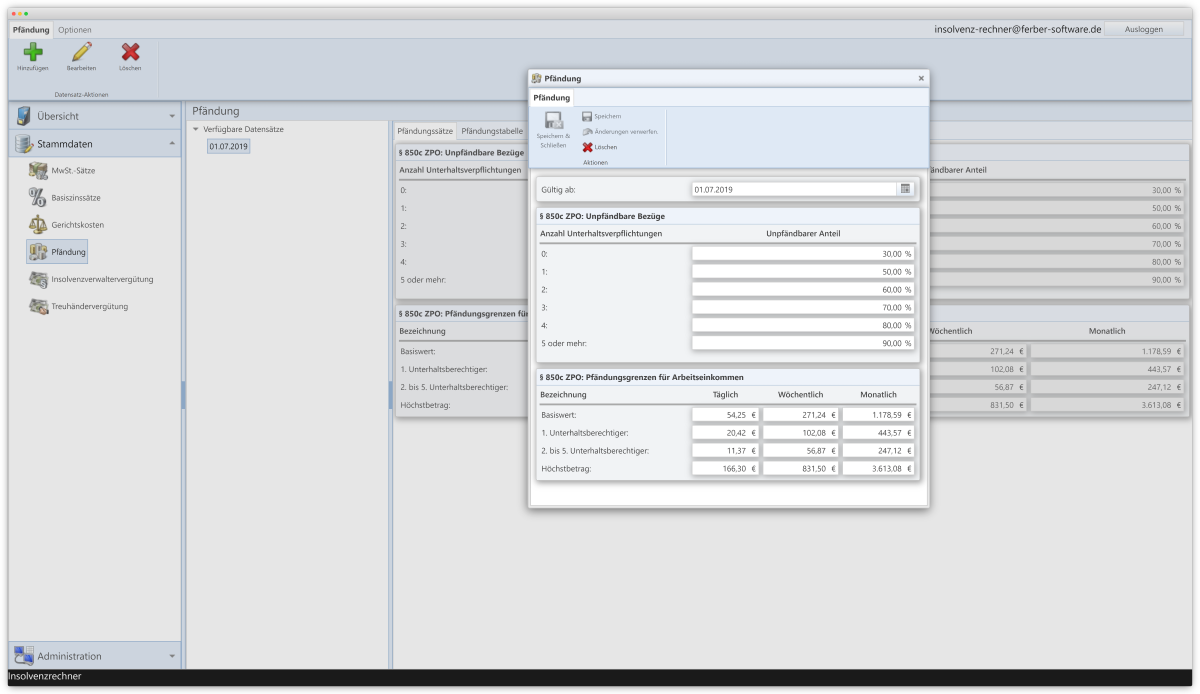Collapse the Stammdaten navigation section
1200x694 pixels.
(x=172, y=143)
